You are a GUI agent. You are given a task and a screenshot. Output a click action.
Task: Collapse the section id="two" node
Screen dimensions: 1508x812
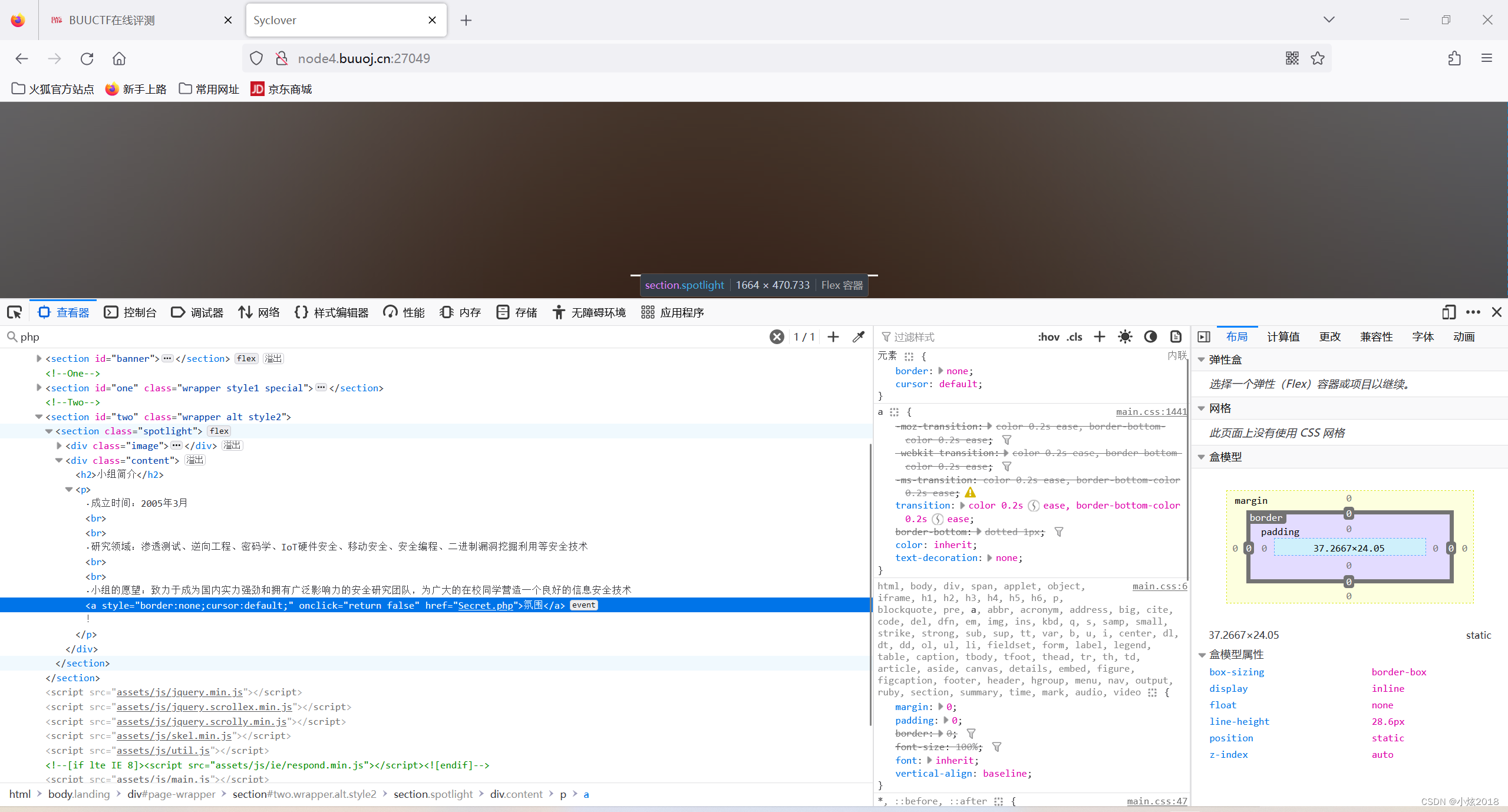[x=39, y=417]
